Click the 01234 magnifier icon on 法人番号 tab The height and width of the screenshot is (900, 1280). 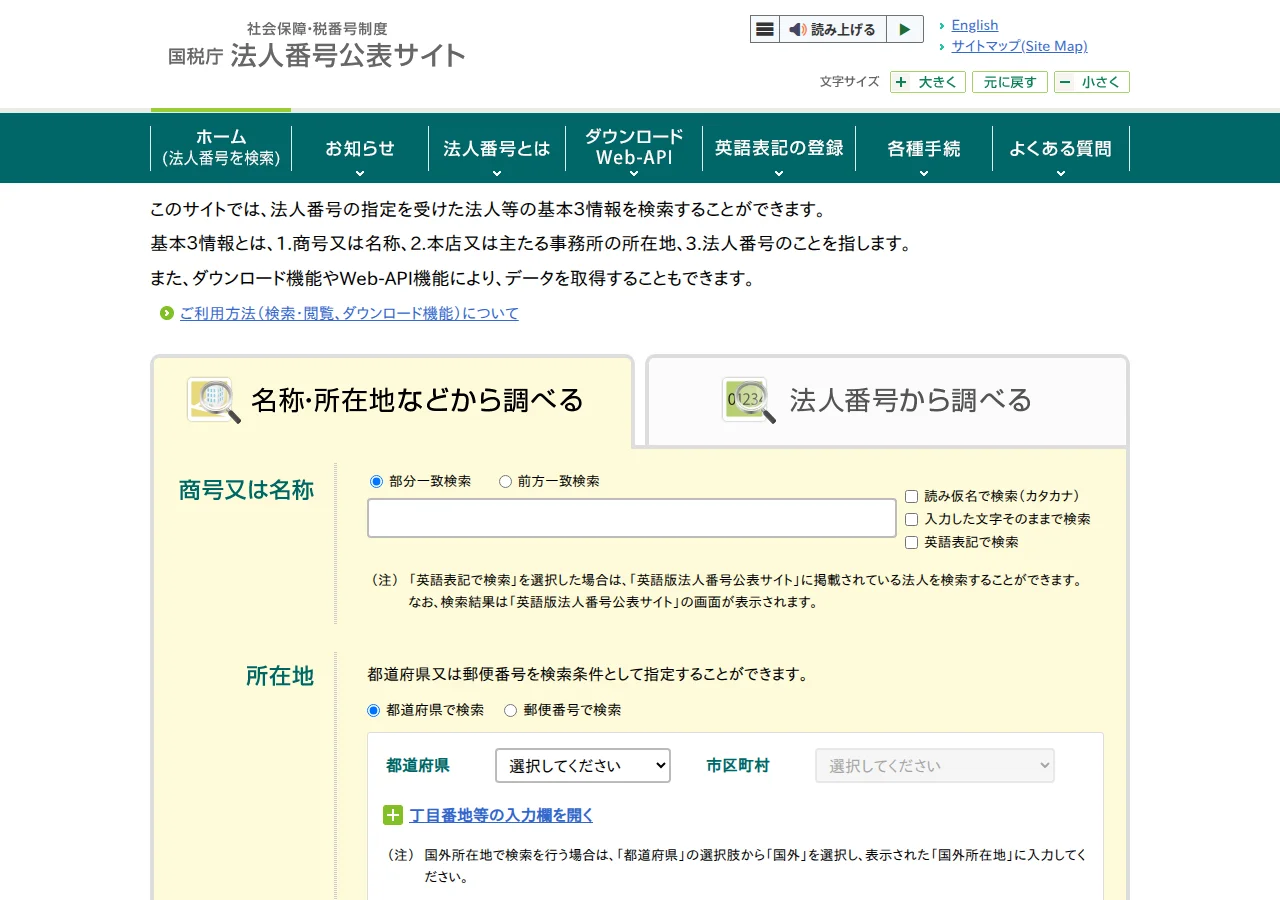click(x=749, y=400)
